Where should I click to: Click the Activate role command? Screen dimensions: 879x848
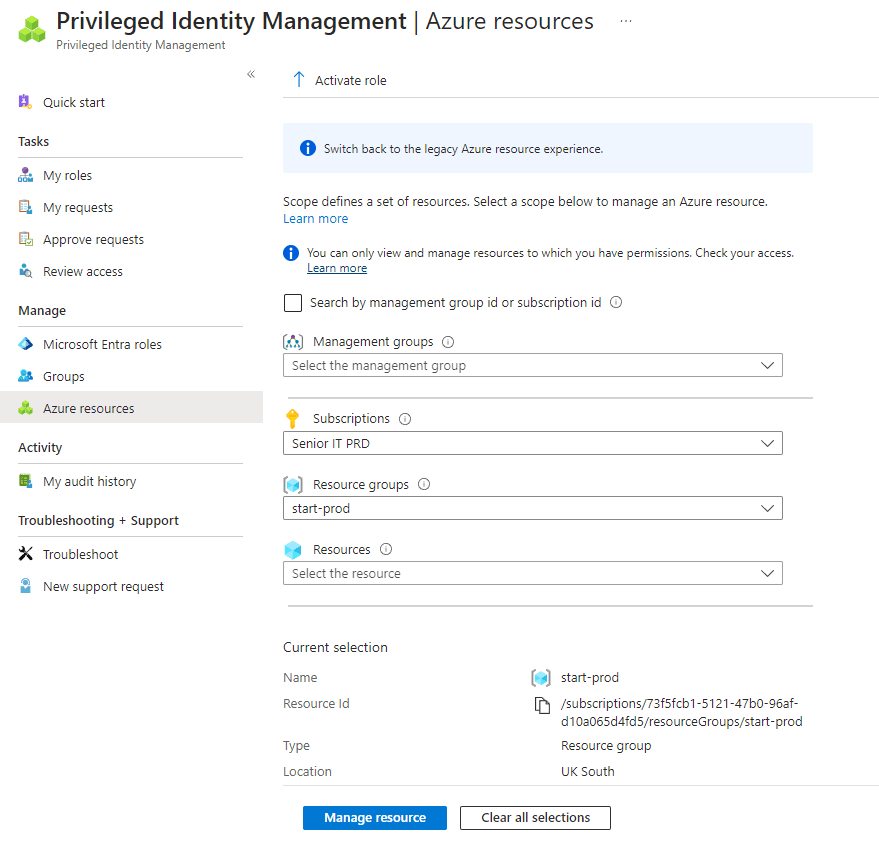pyautogui.click(x=340, y=80)
